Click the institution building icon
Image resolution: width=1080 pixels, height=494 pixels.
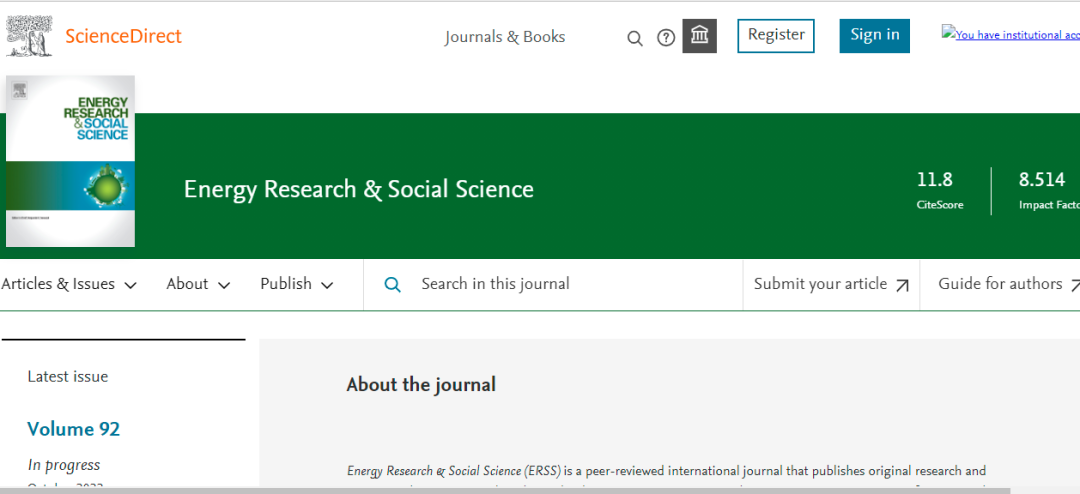tap(699, 36)
